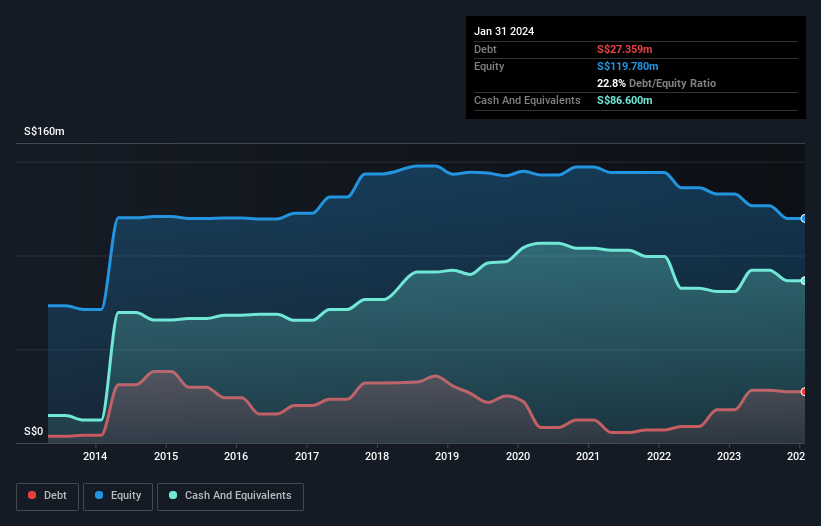This screenshot has height=526, width=821.
Task: Click the blue Equity legend dot
Action: pyautogui.click(x=99, y=495)
